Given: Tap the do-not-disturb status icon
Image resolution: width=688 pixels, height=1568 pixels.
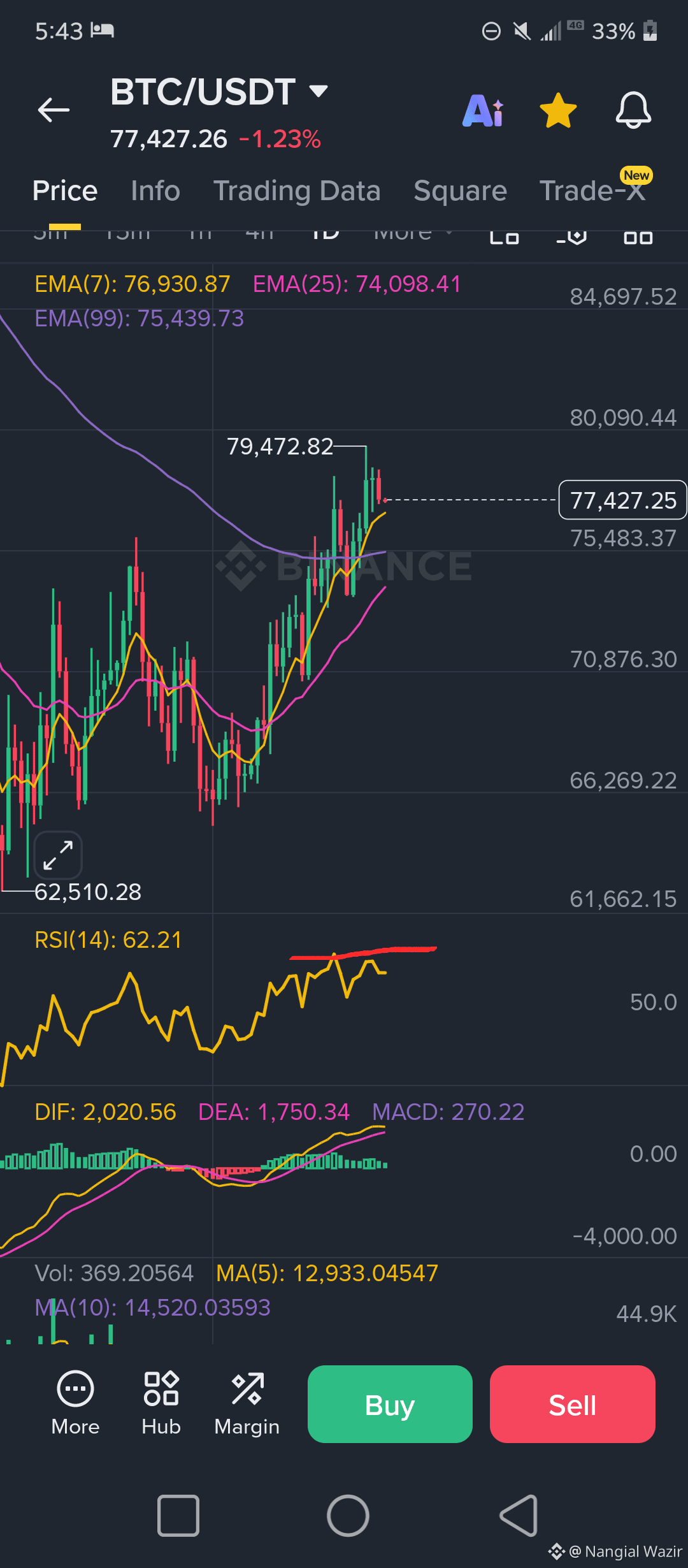Looking at the screenshot, I should pyautogui.click(x=491, y=31).
